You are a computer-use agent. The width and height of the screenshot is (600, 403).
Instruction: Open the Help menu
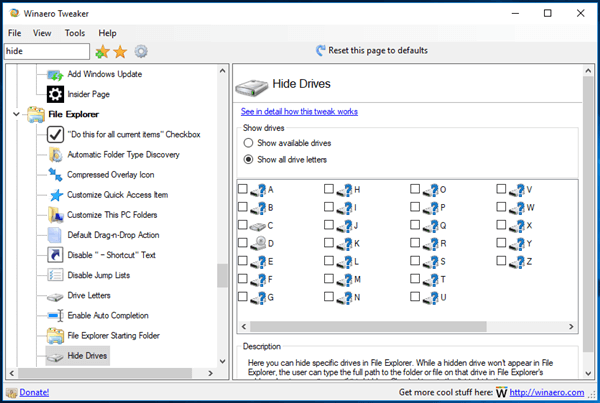[107, 33]
